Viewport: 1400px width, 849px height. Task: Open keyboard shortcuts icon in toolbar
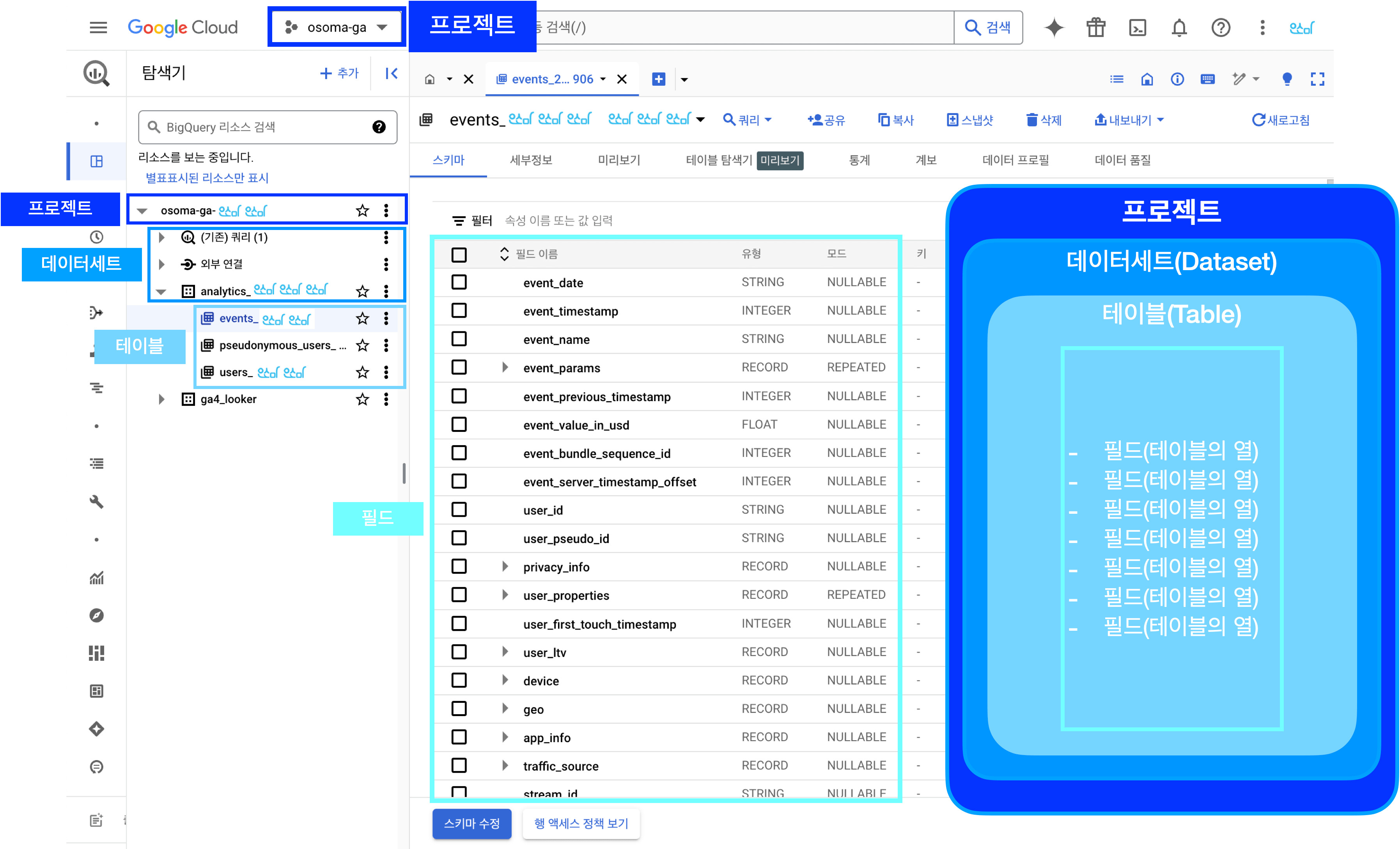click(x=1207, y=79)
